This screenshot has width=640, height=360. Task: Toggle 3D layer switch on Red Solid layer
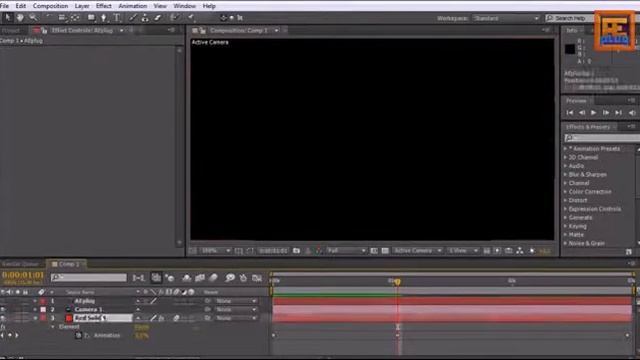coord(191,318)
